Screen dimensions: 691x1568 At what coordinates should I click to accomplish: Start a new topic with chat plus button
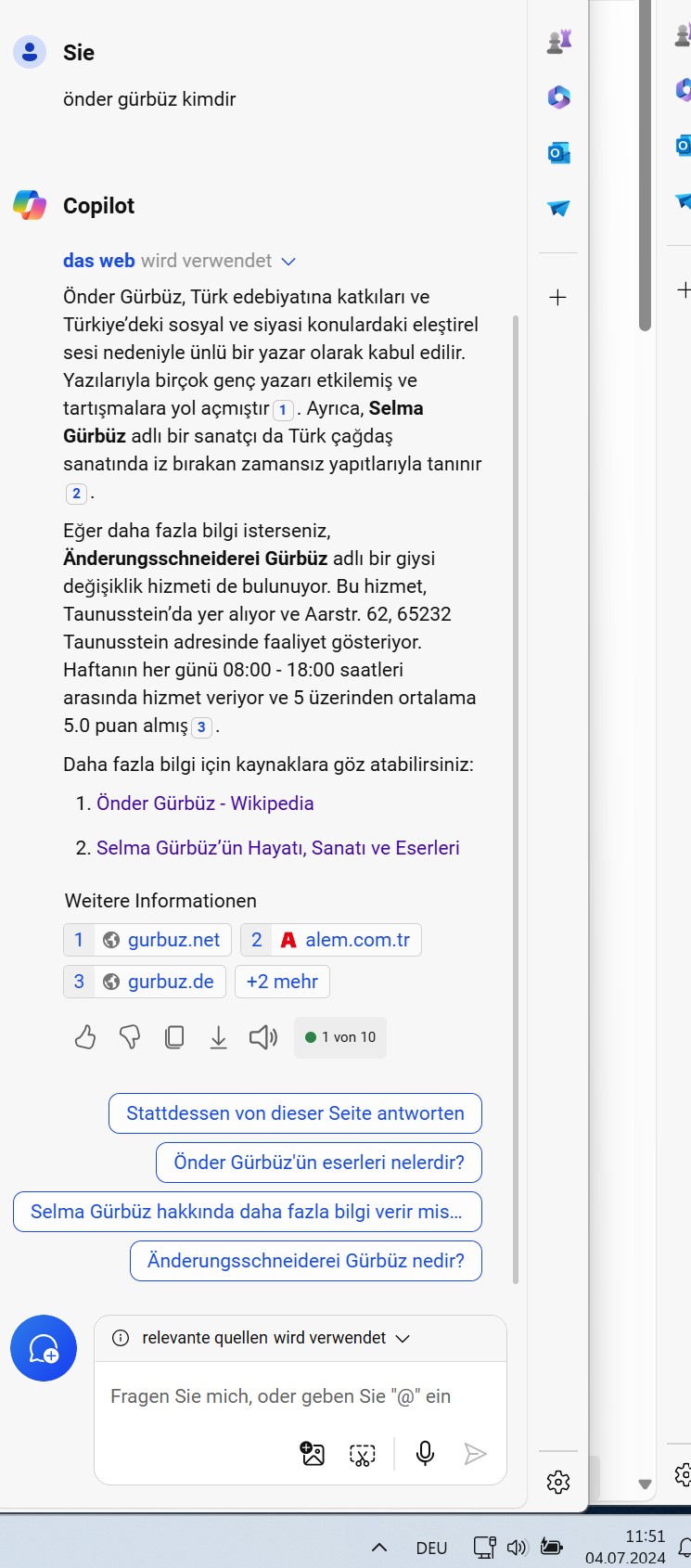[44, 1348]
